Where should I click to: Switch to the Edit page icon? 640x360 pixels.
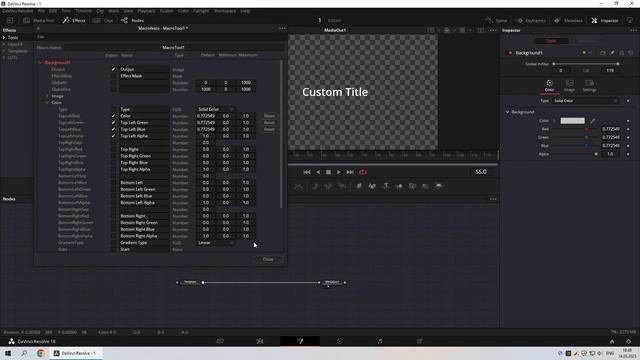click(x=260, y=341)
